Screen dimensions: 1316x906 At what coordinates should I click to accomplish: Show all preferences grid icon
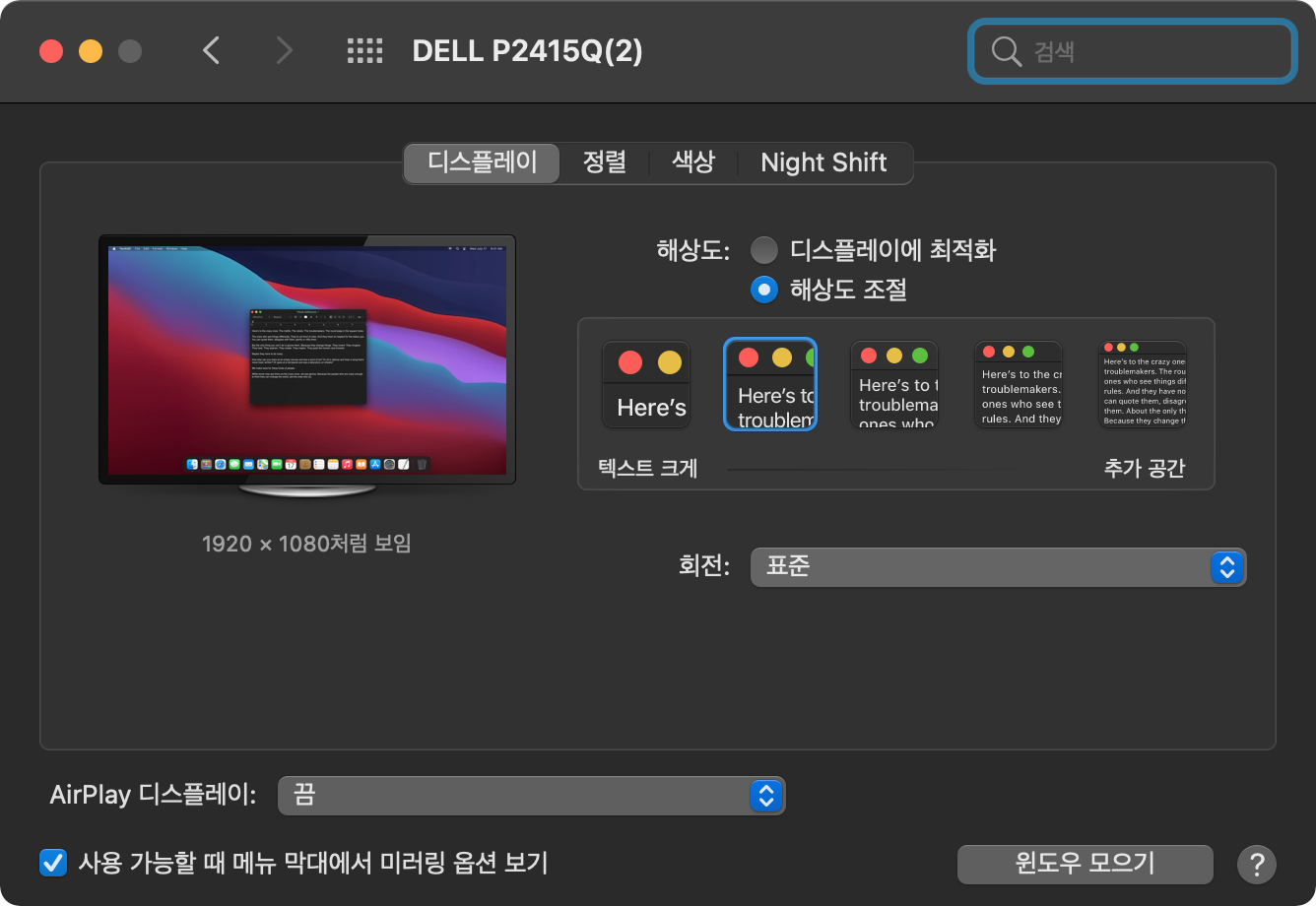[x=365, y=51]
